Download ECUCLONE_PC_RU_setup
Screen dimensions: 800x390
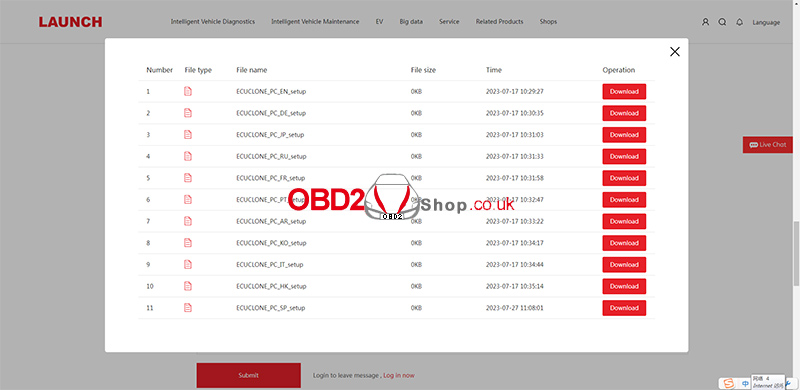(624, 156)
